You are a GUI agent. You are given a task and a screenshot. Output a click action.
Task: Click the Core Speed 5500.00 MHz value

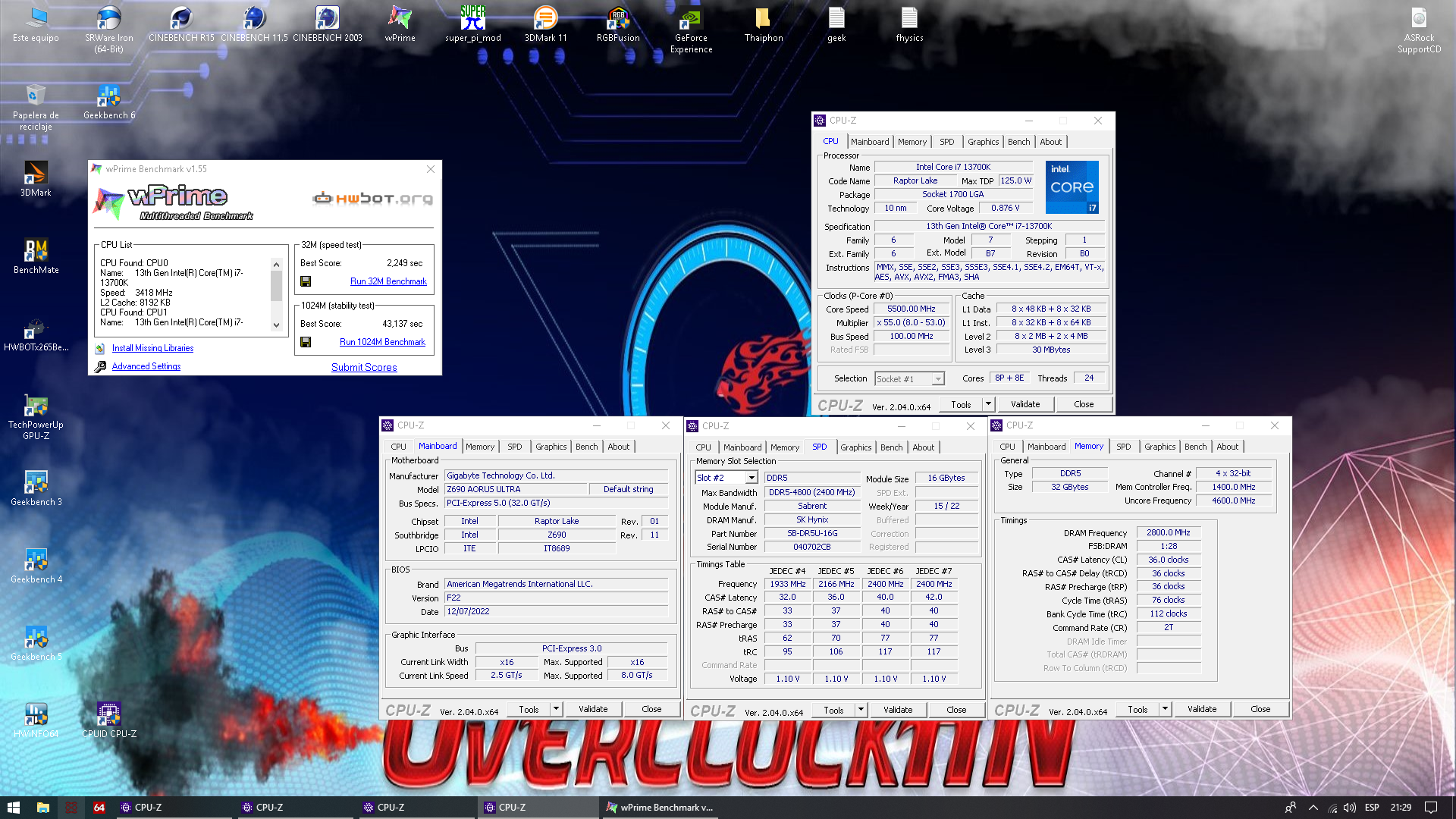(x=911, y=309)
